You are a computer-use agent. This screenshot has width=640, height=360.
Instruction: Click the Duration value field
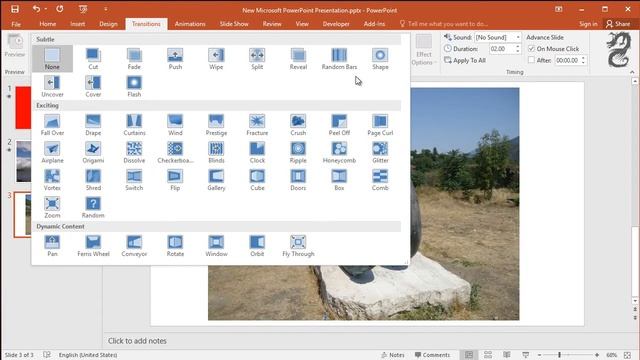(x=502, y=49)
